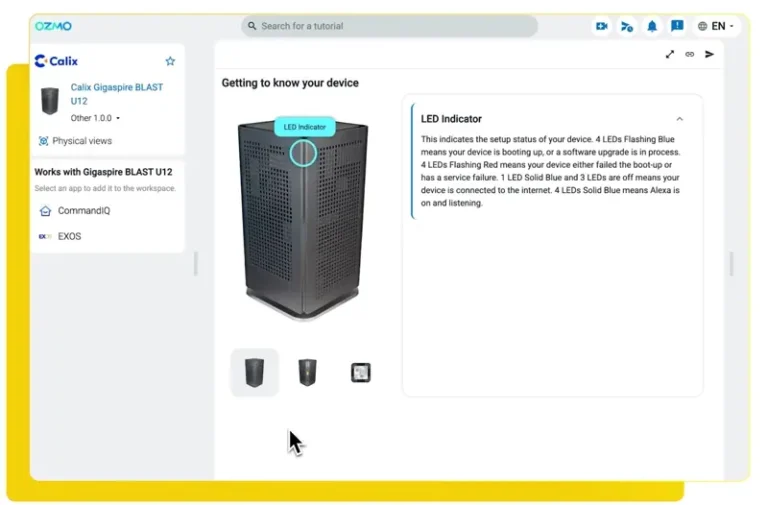Select the first device view thumbnail

(254, 373)
